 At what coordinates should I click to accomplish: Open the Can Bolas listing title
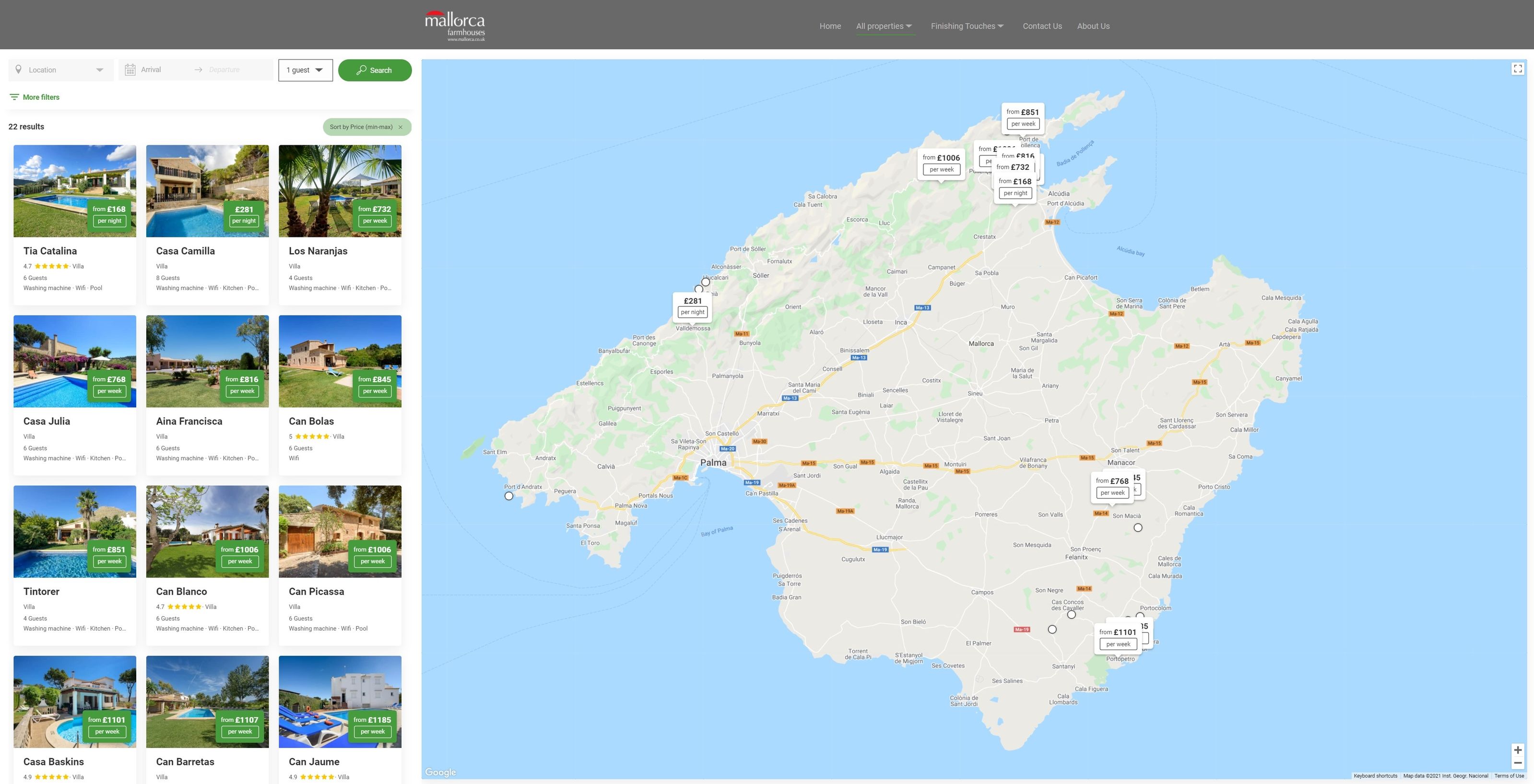pyautogui.click(x=311, y=421)
